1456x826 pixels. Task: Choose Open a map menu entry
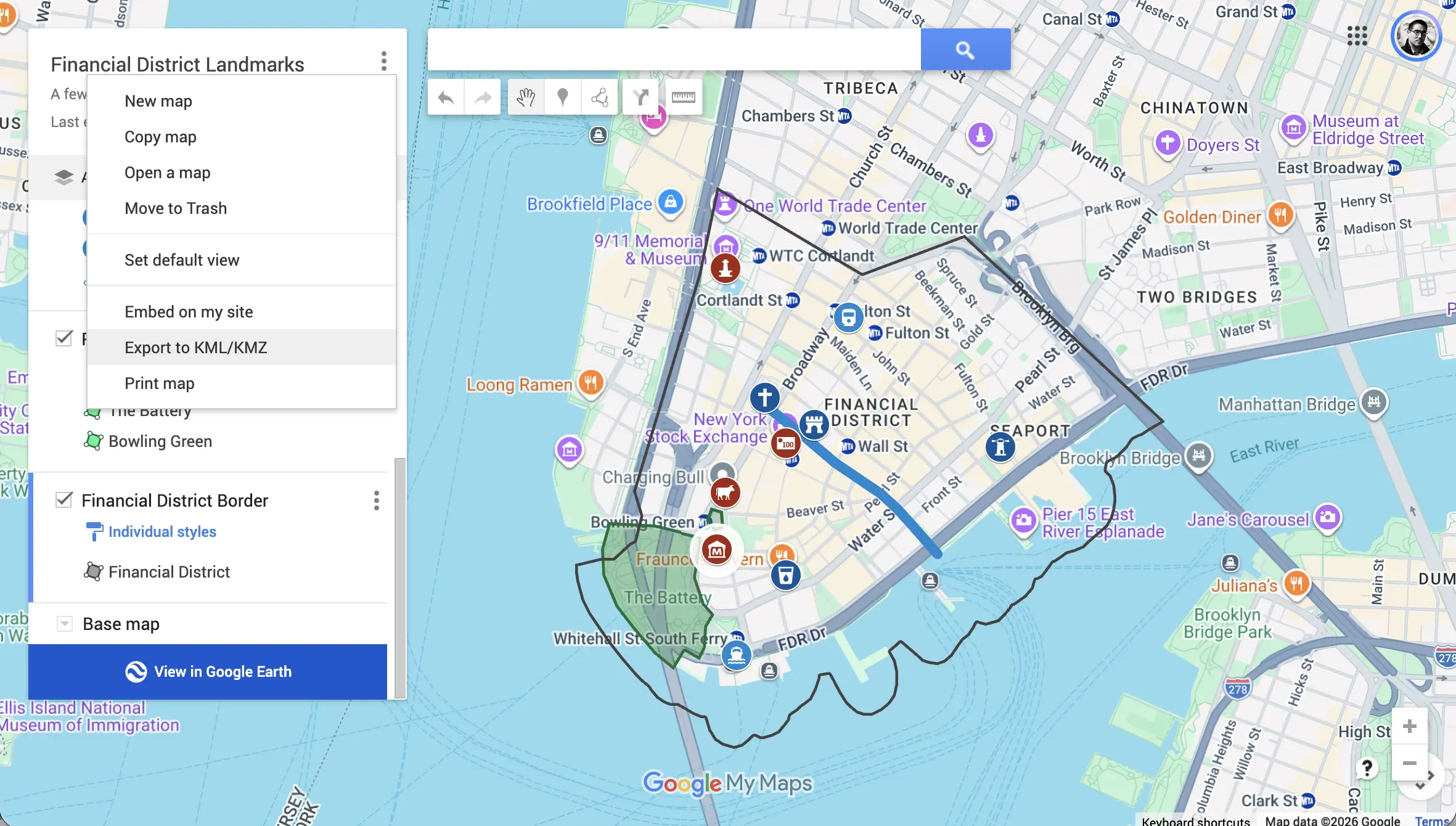coord(242,173)
